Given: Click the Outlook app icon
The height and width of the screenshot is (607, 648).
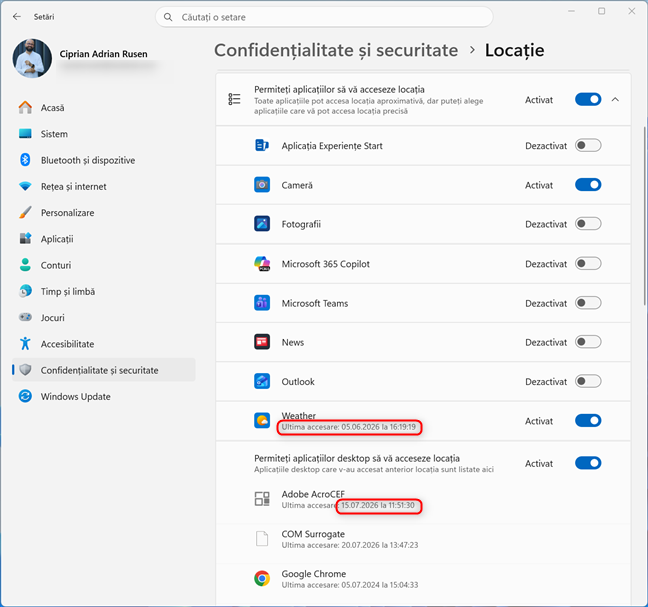Looking at the screenshot, I should click(x=262, y=381).
